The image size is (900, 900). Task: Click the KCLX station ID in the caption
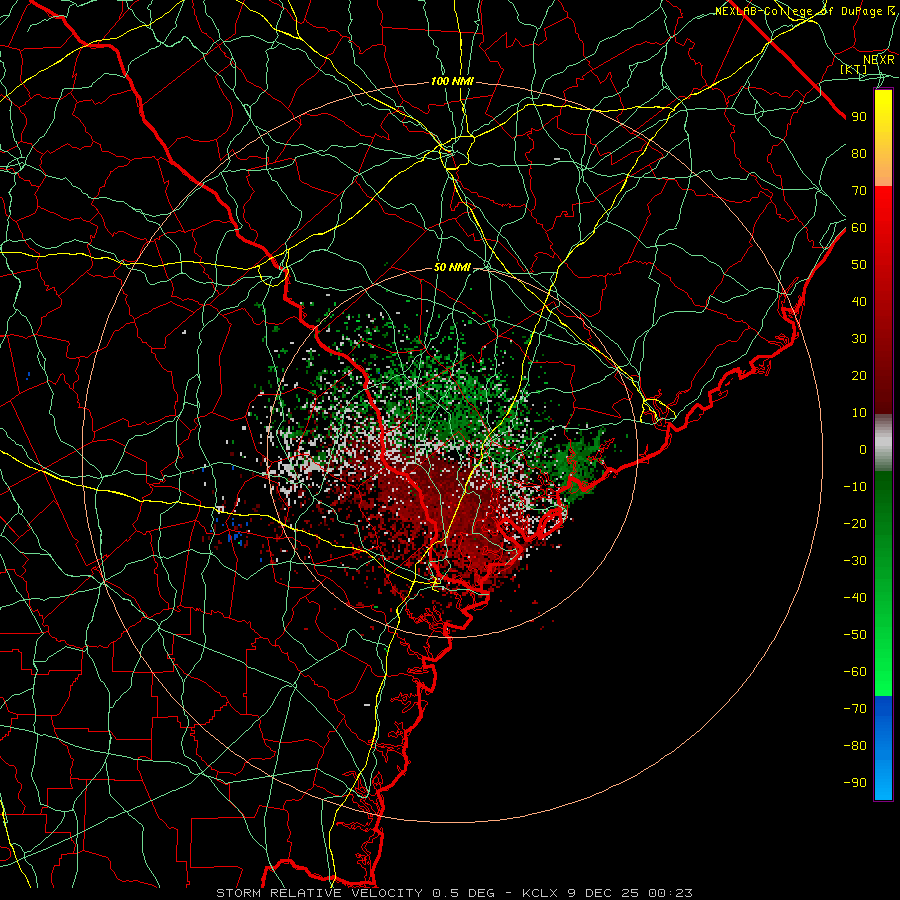coord(541,893)
